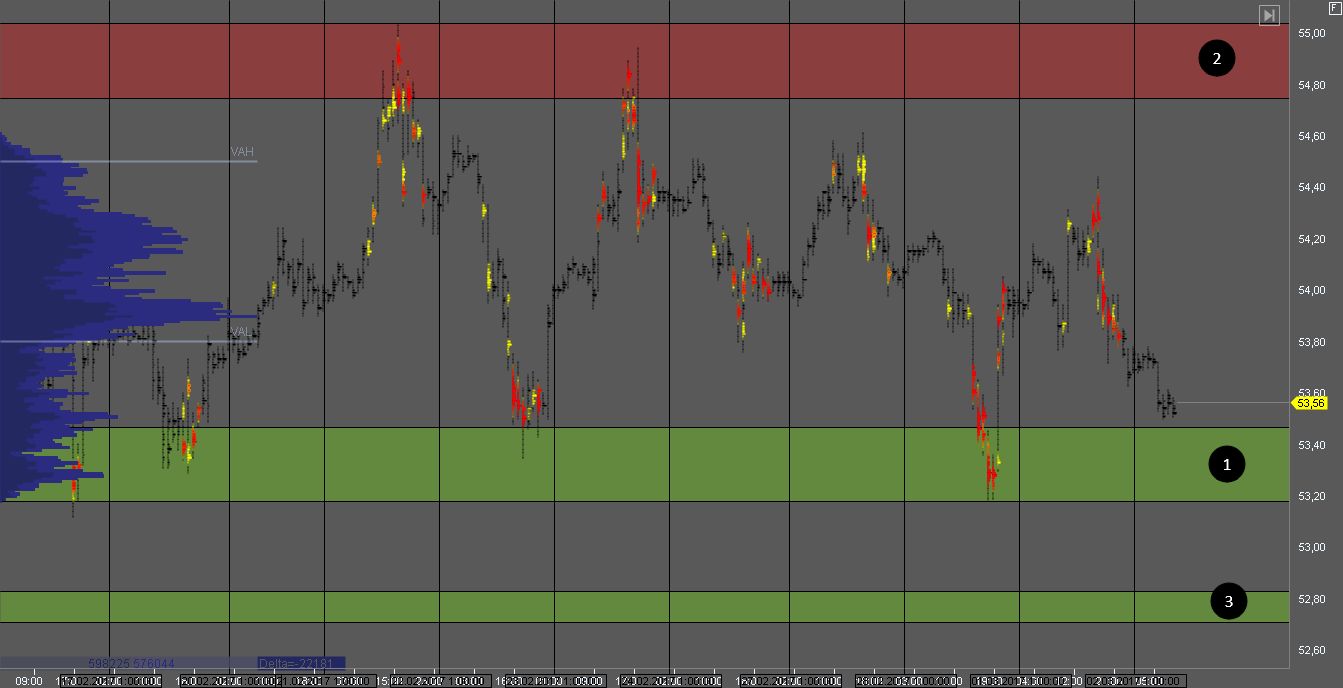Viewport: 1343px width, 688px height.
Task: Click the scroll-to-latest-bar arrow icon
Action: pos(1269,15)
